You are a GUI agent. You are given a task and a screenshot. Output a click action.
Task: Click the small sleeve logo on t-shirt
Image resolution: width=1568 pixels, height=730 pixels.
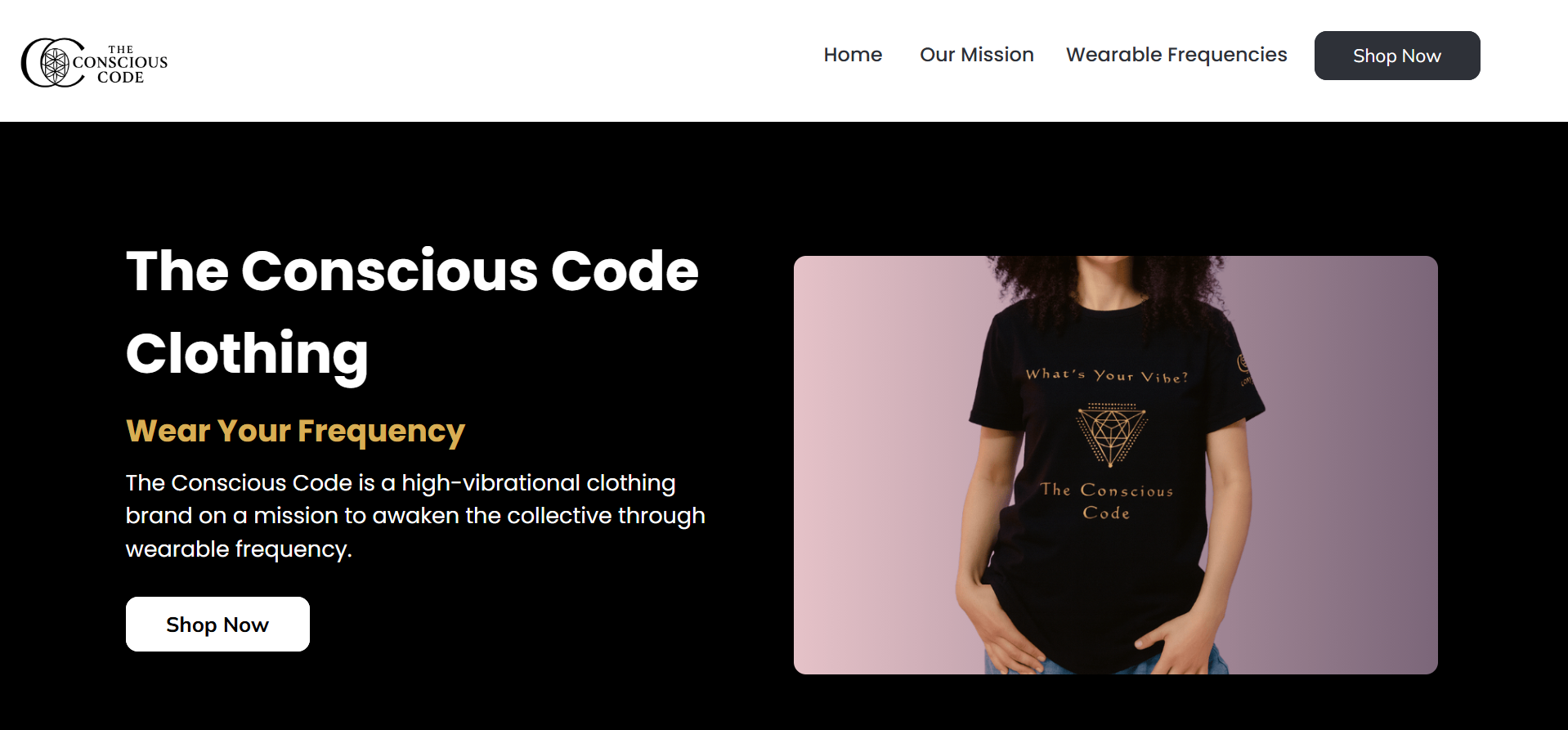tap(1243, 369)
